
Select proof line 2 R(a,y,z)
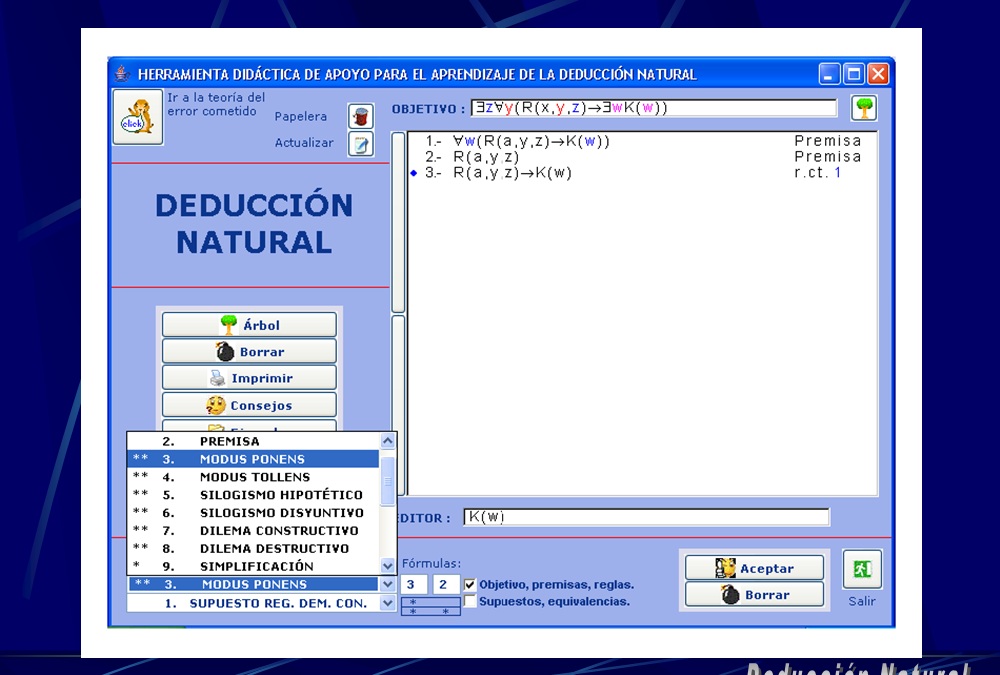486,157
